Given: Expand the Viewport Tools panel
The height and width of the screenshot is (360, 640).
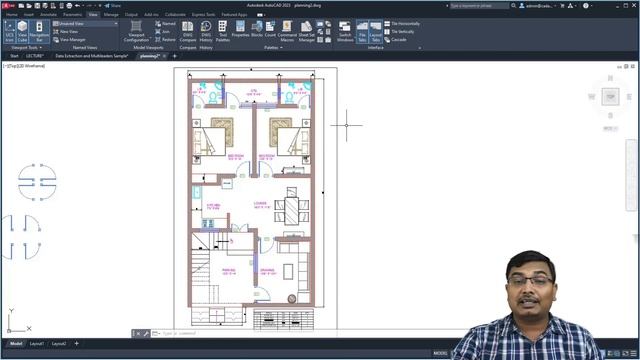Looking at the screenshot, I should click(27, 48).
